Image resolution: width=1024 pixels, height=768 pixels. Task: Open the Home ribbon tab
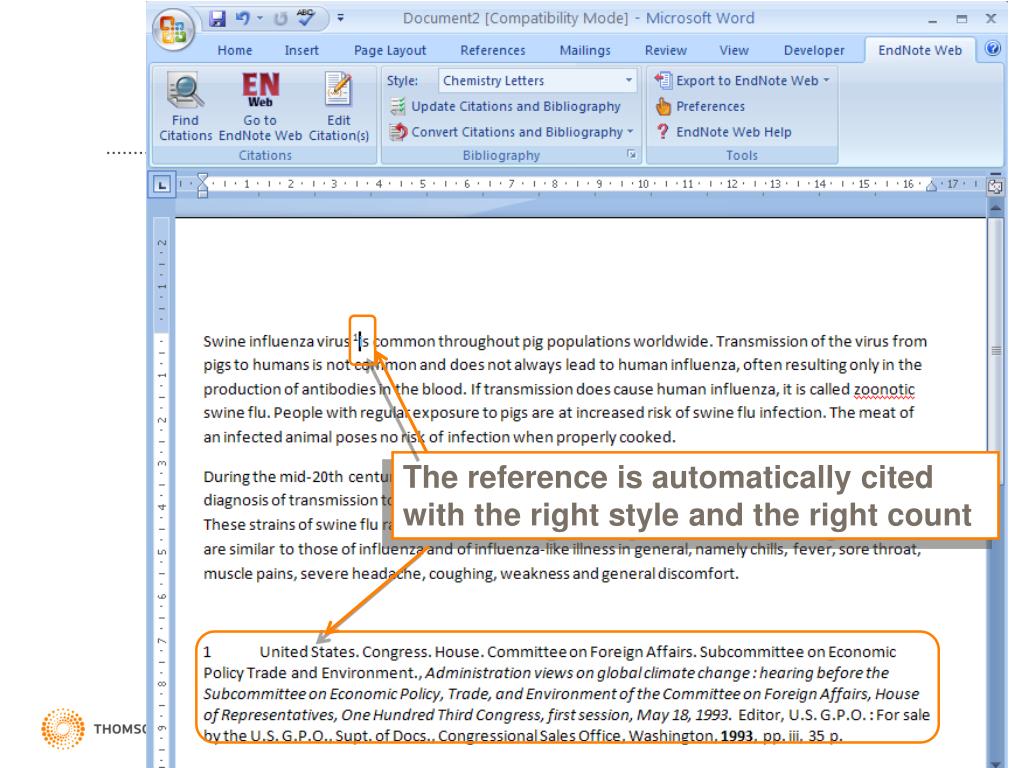(x=234, y=50)
